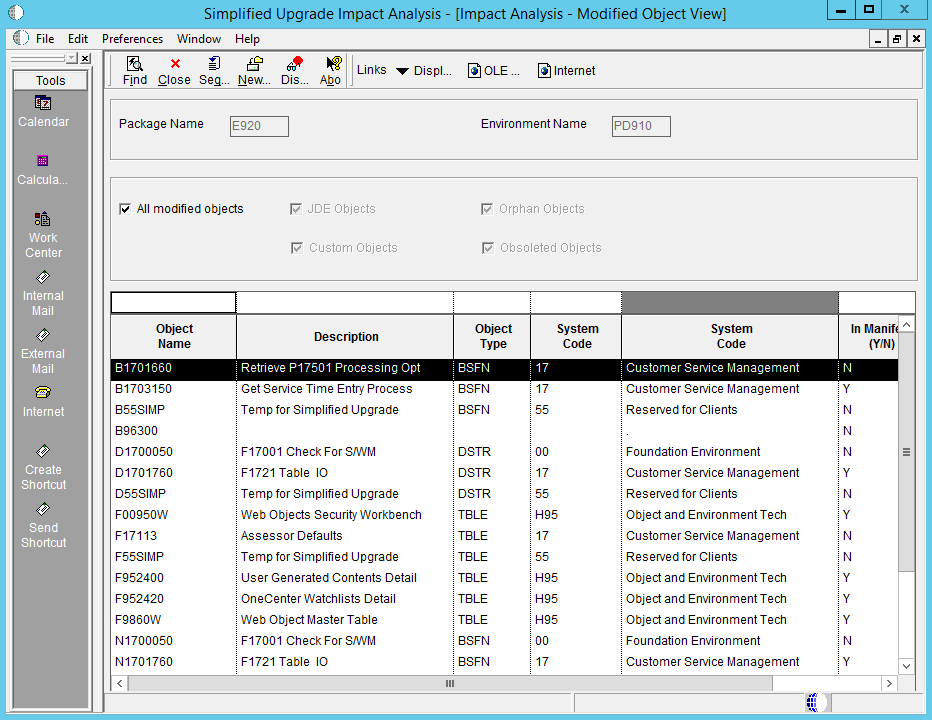Screen dimensions: 932x720
Task: Click the Create Shortcut icon
Action: pos(43,466)
